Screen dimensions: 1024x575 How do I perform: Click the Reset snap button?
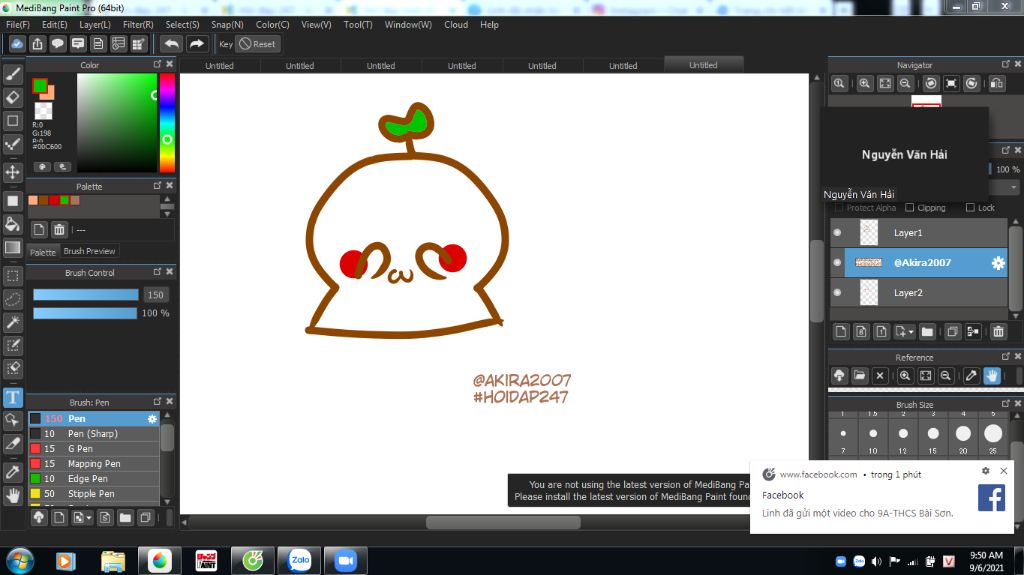[x=257, y=44]
